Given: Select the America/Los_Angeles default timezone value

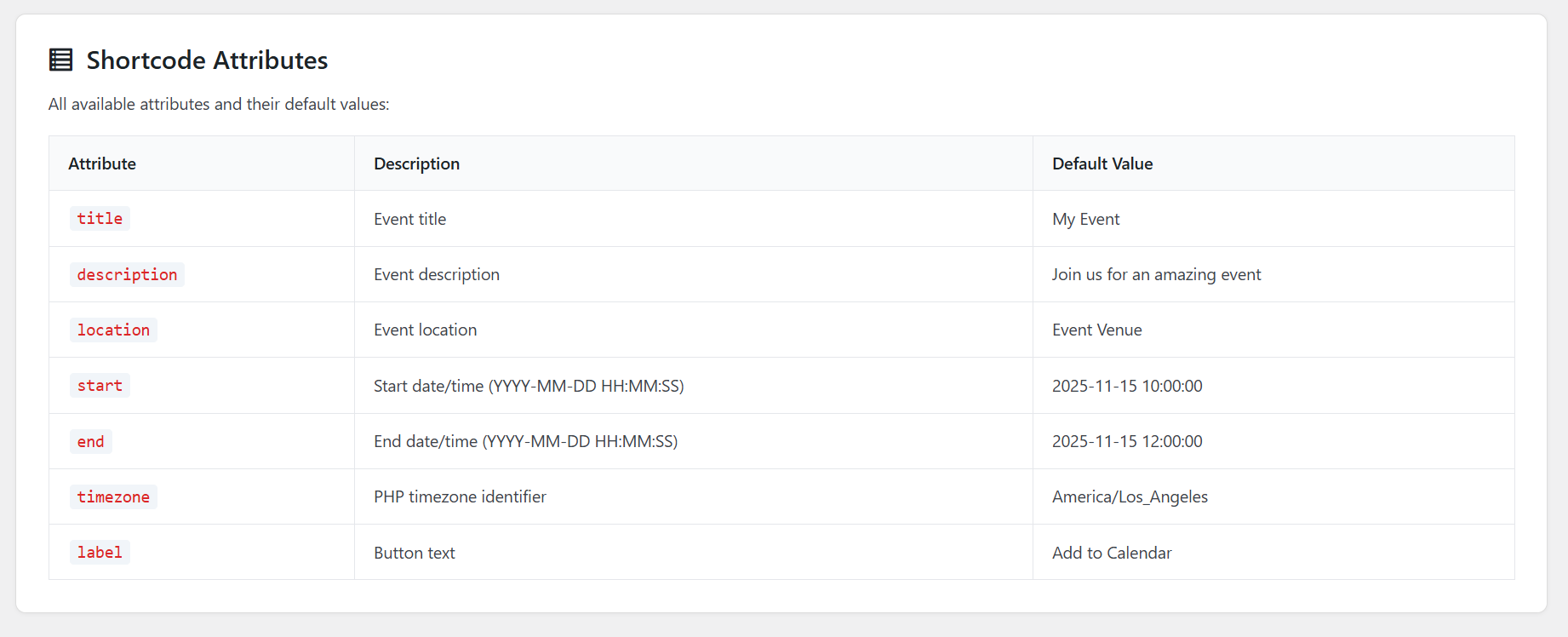Looking at the screenshot, I should (x=1130, y=496).
